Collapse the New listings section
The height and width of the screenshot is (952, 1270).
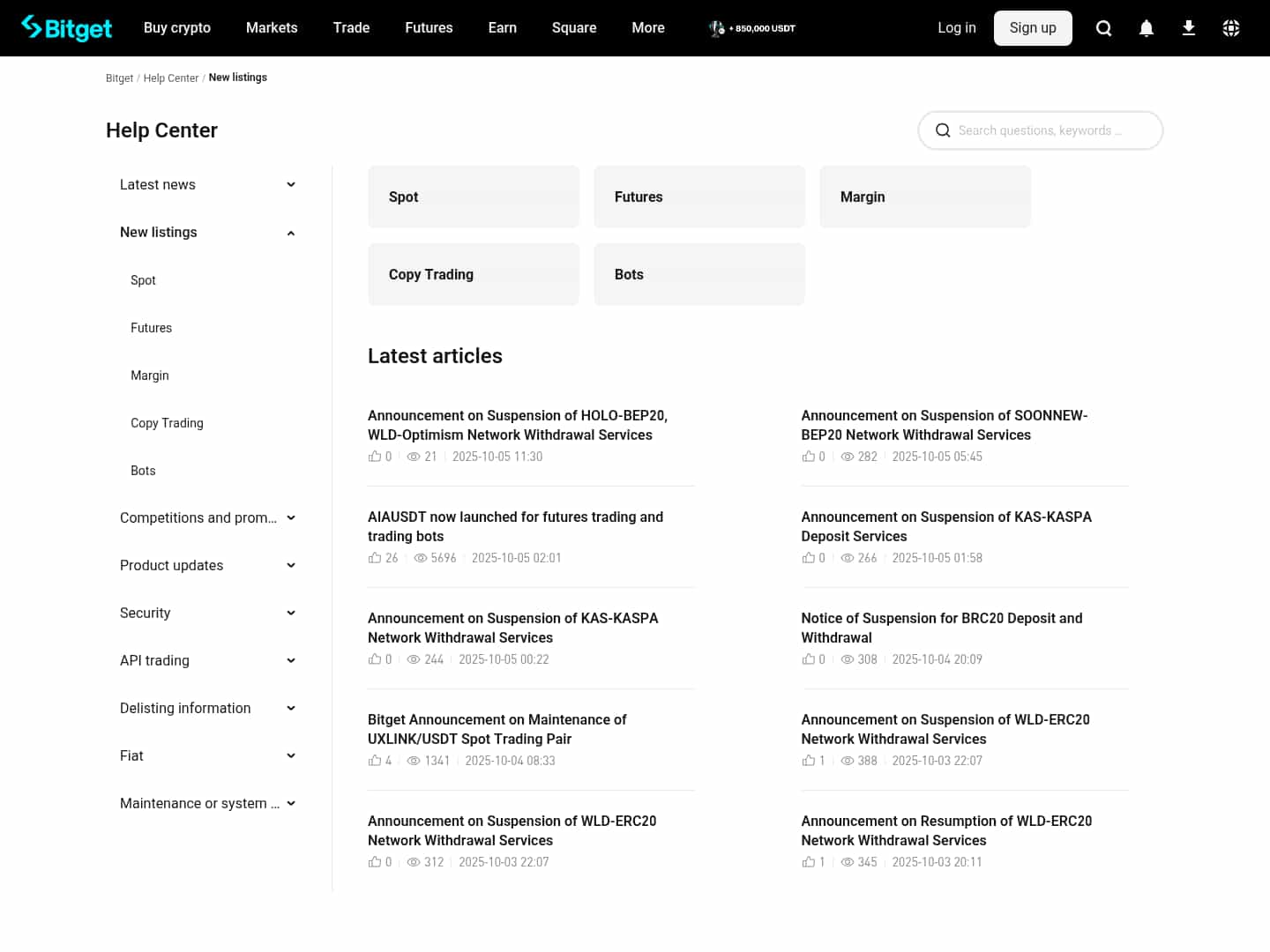[x=291, y=233]
